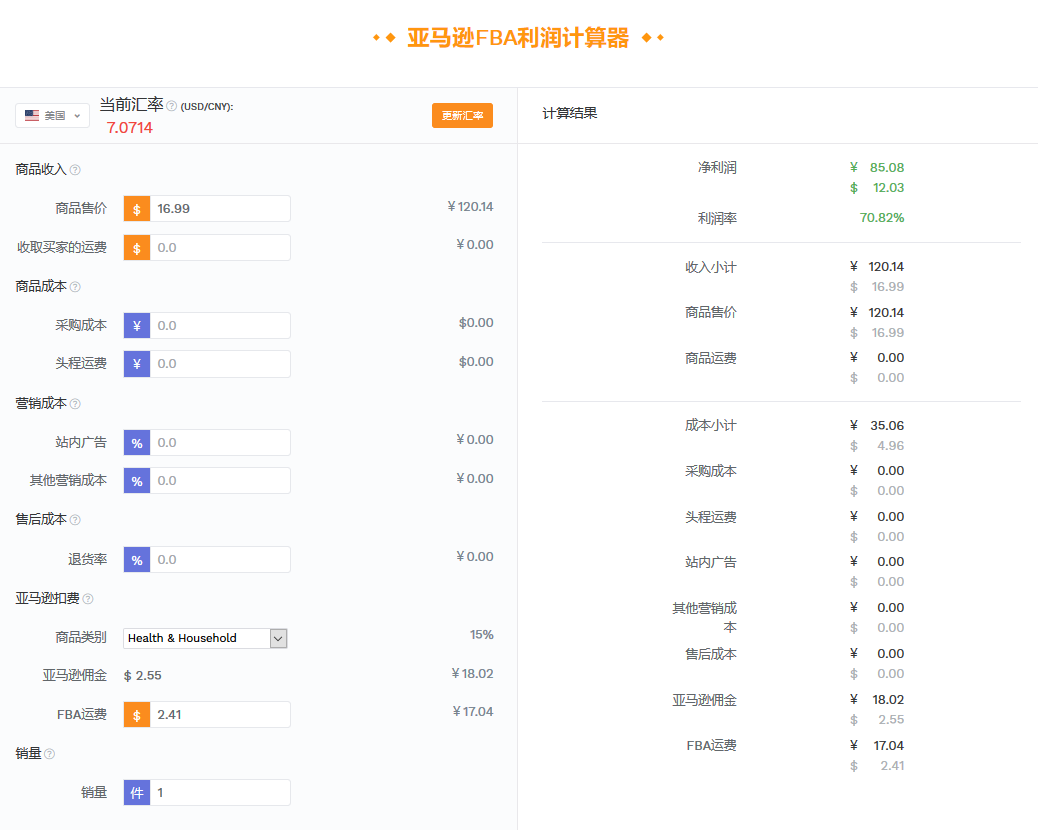The width and height of the screenshot is (1038, 830).
Task: Focus the 头程运费 input field
Action: pyautogui.click(x=220, y=364)
